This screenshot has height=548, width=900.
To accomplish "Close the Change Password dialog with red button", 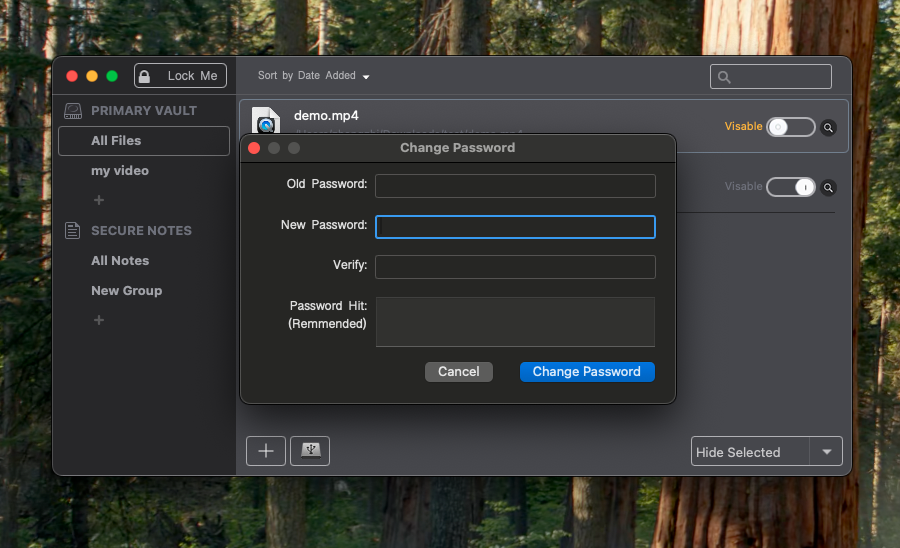I will click(x=254, y=148).
